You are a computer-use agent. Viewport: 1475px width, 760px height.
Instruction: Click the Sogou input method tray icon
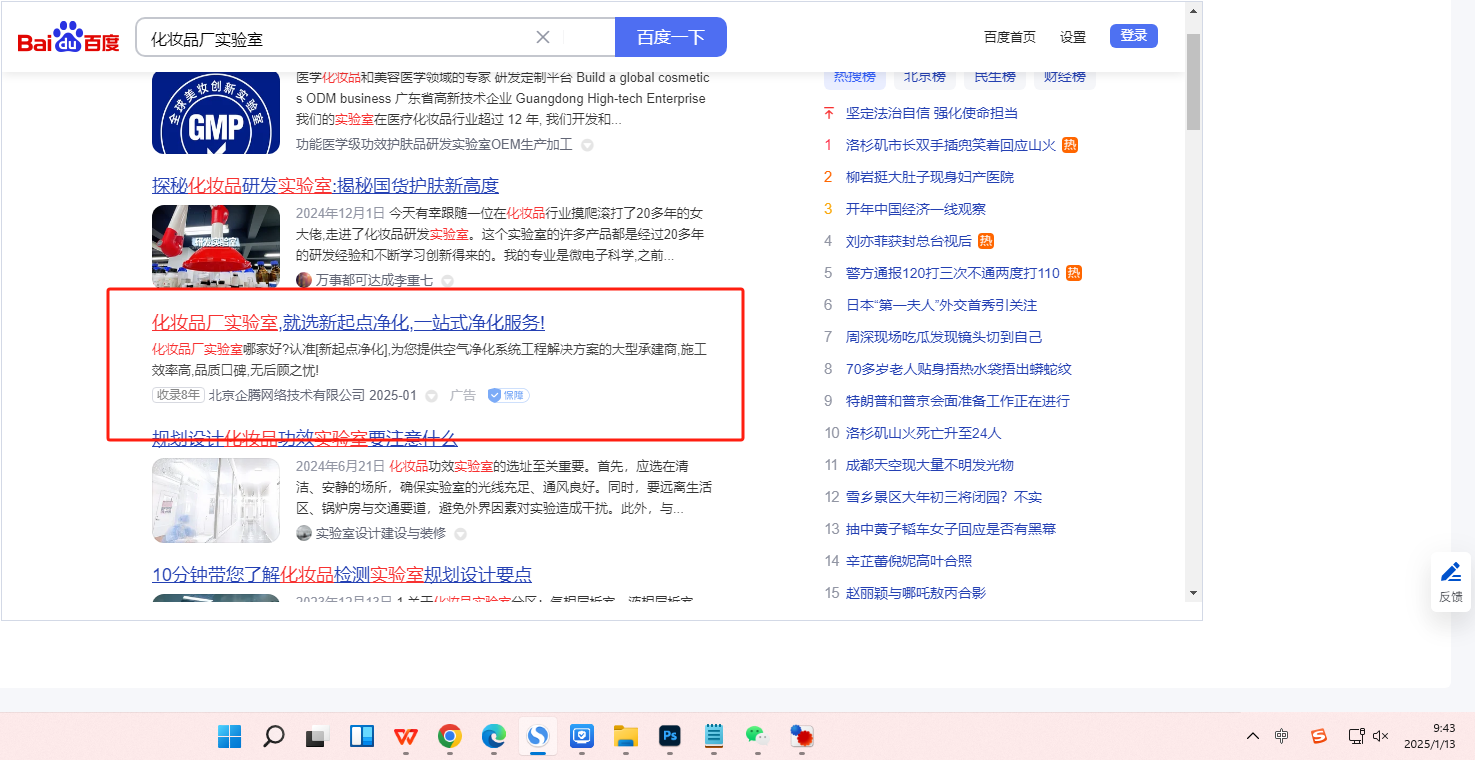pos(1318,736)
